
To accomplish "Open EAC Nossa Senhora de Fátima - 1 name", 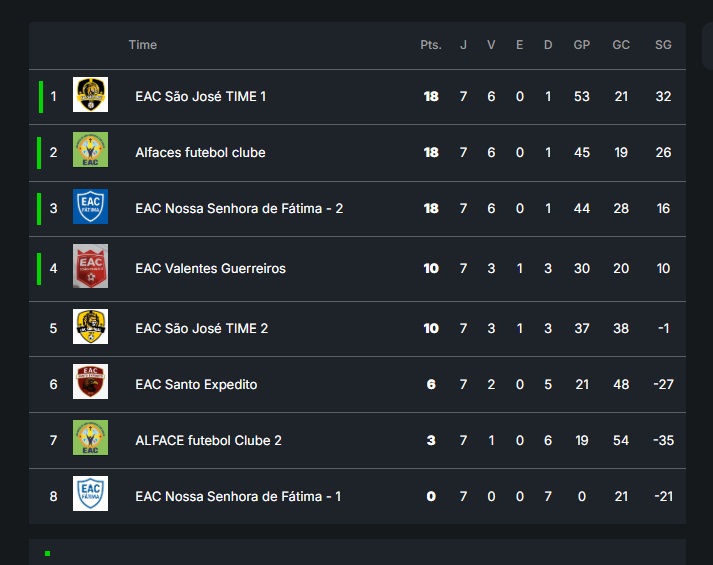I will point(238,497).
